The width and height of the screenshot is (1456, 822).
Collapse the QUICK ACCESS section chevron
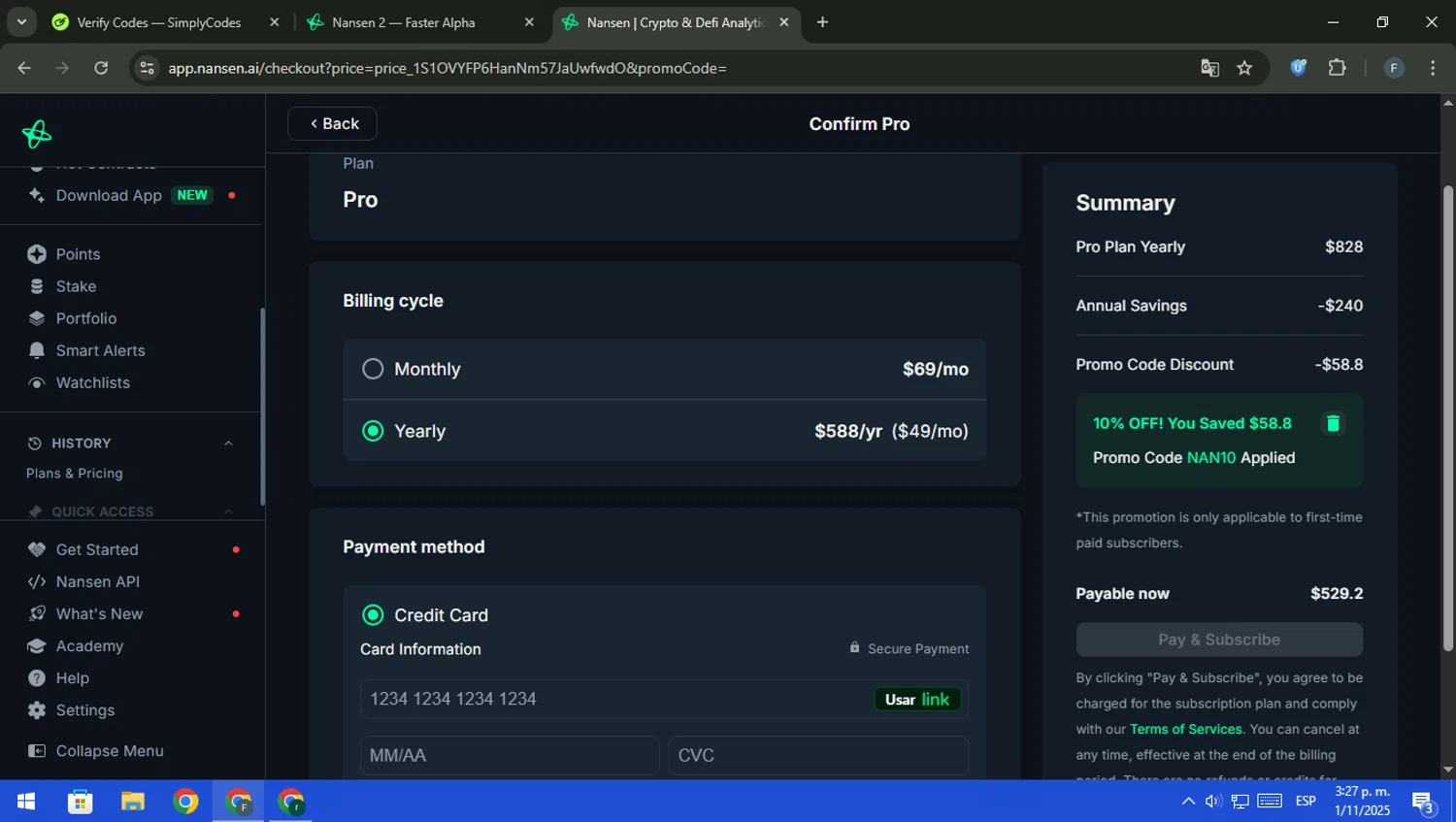coord(228,511)
